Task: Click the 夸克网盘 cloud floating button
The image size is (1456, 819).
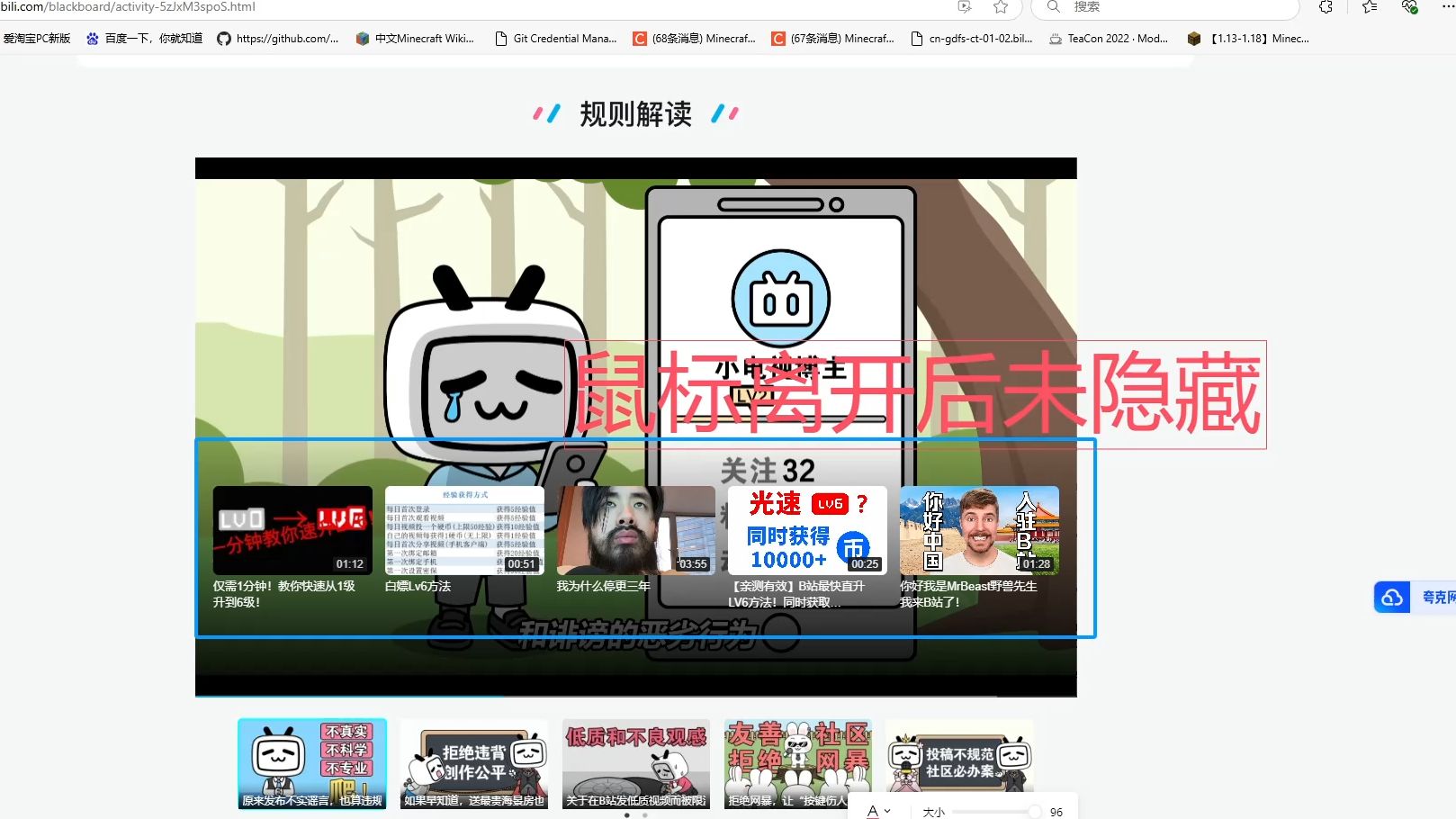Action: pyautogui.click(x=1415, y=597)
